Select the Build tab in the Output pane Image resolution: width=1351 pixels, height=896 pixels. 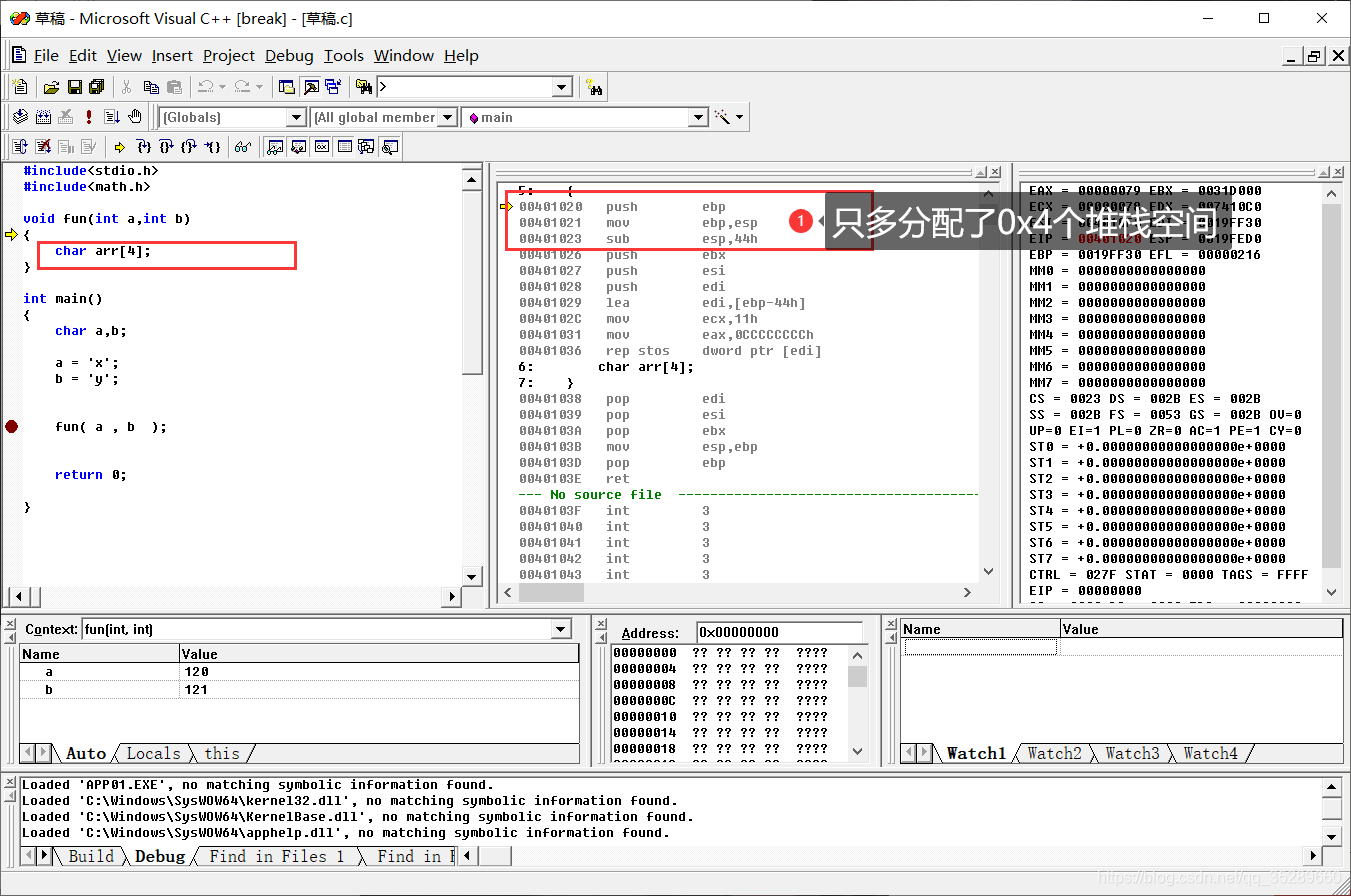[x=91, y=856]
